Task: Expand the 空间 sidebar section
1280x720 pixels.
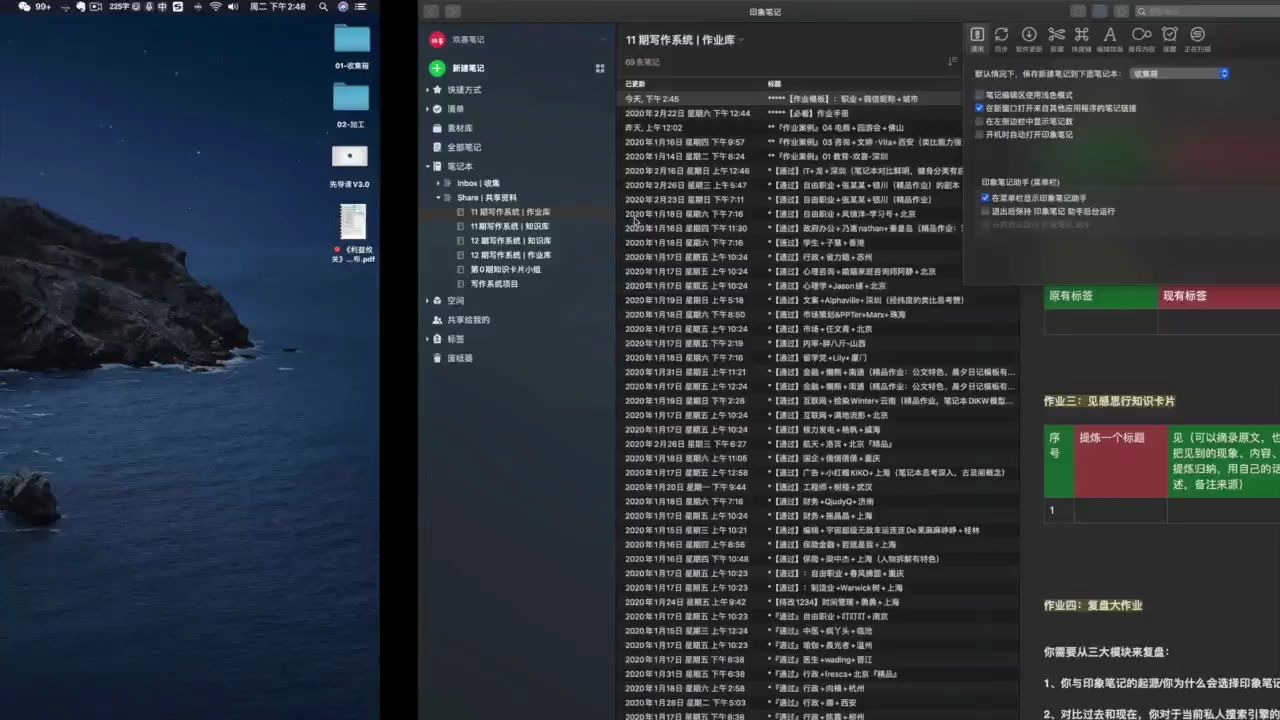Action: coord(428,300)
